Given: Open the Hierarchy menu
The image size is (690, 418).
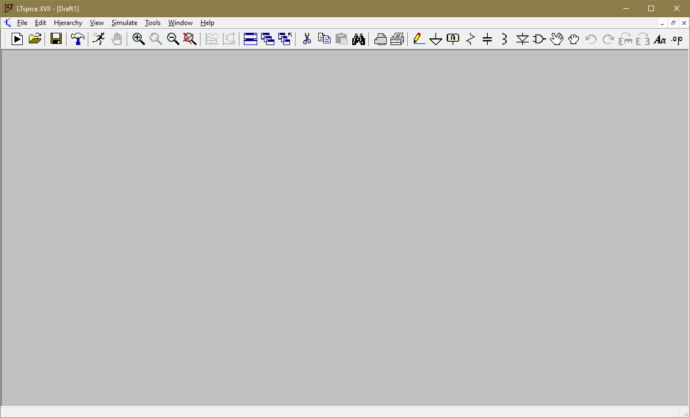Looking at the screenshot, I should click(x=68, y=22).
